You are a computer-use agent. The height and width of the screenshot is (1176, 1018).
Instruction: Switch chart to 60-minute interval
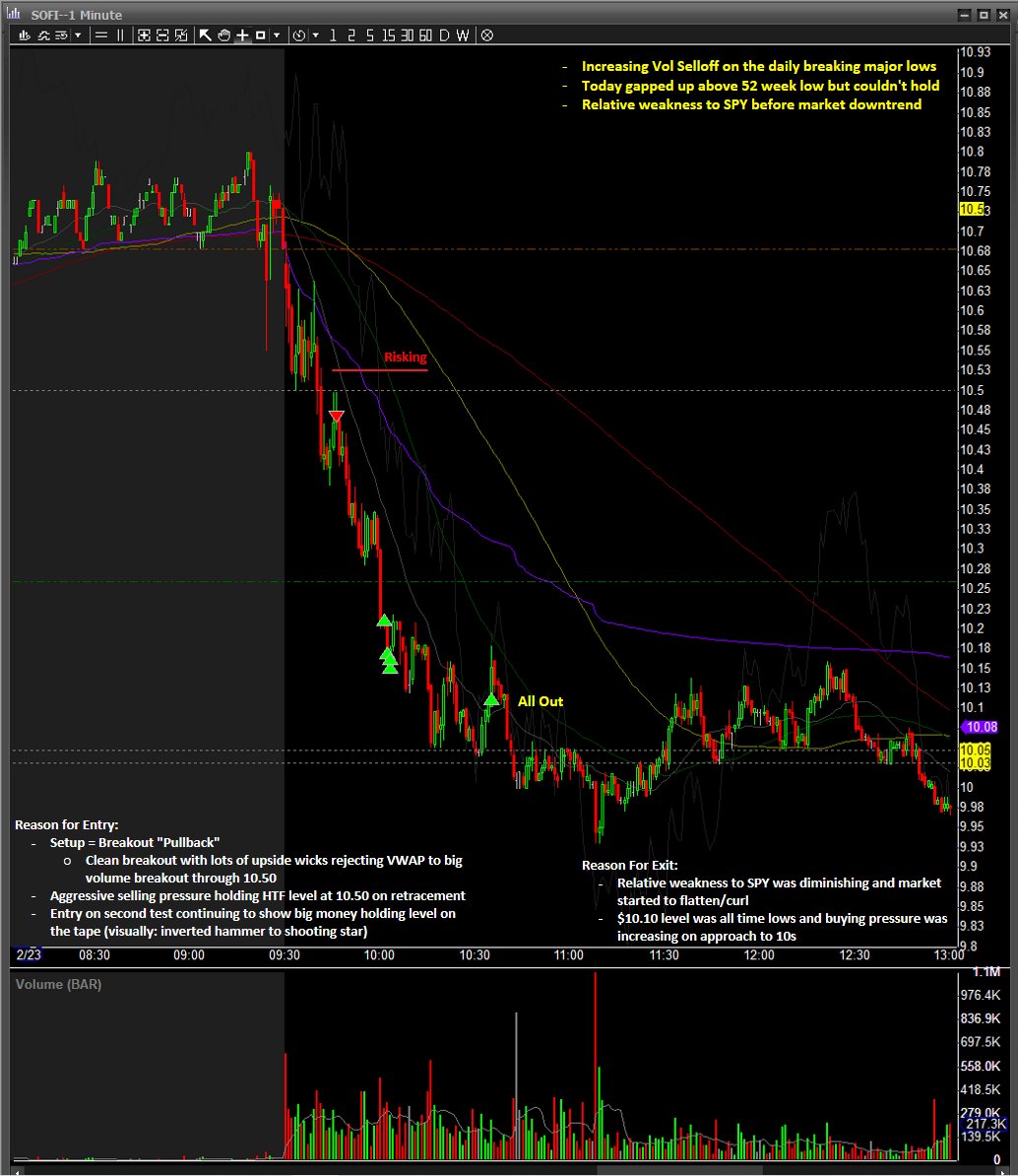point(425,35)
